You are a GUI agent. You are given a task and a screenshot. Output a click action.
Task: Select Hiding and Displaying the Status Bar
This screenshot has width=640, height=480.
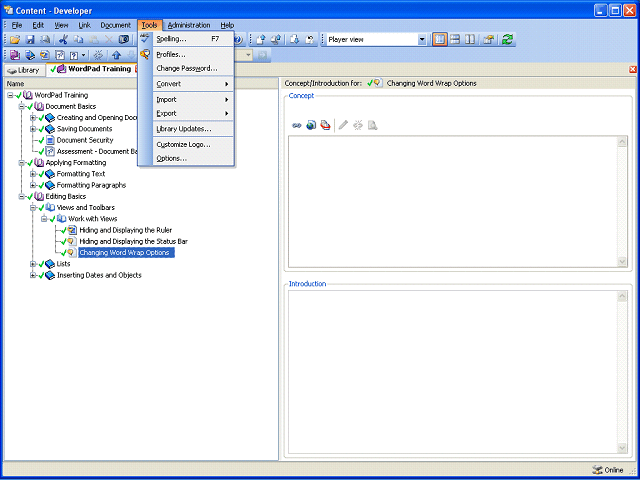[133, 242]
